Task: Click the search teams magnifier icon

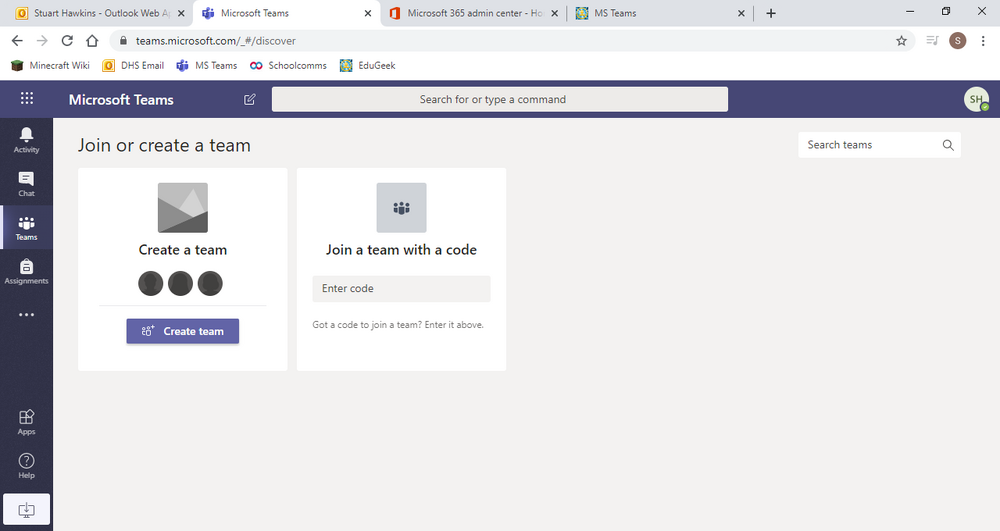Action: tap(948, 145)
